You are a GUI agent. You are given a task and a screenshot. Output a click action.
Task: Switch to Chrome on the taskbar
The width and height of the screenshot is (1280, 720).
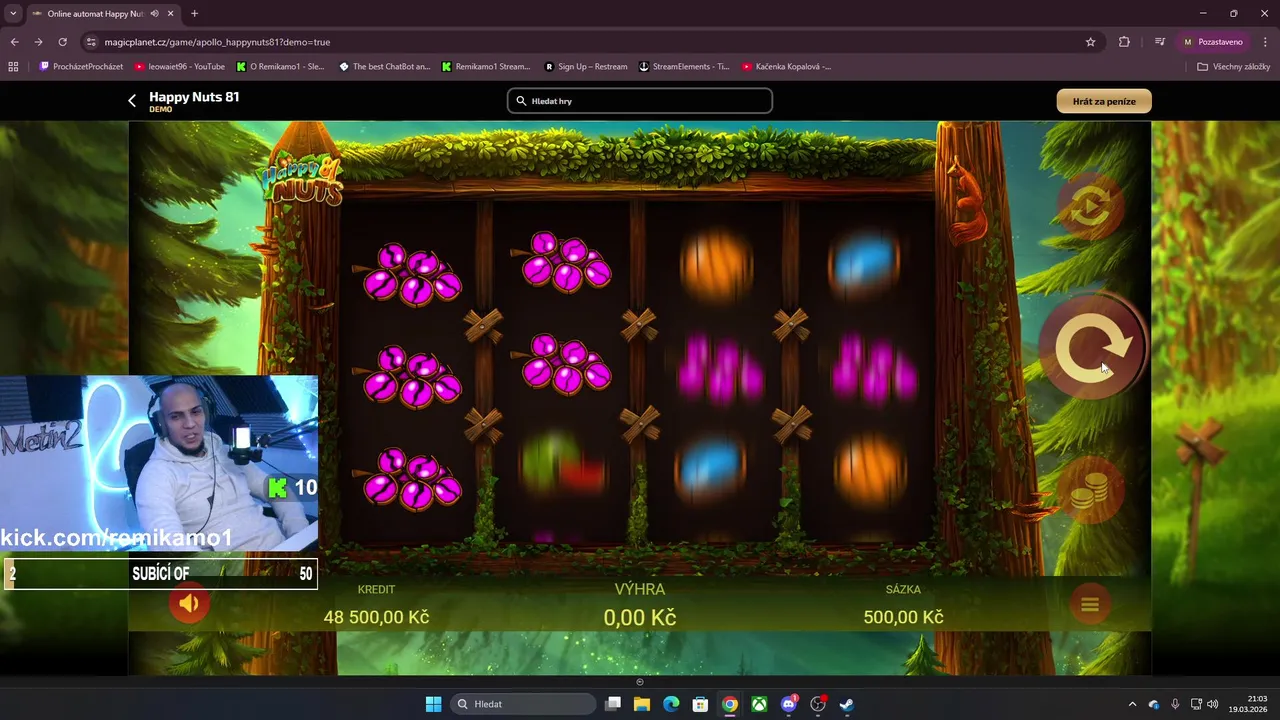(x=730, y=704)
